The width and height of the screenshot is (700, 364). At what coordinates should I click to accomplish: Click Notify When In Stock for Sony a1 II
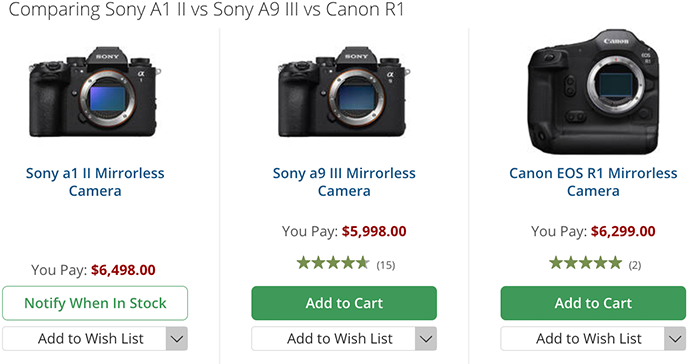tap(95, 303)
